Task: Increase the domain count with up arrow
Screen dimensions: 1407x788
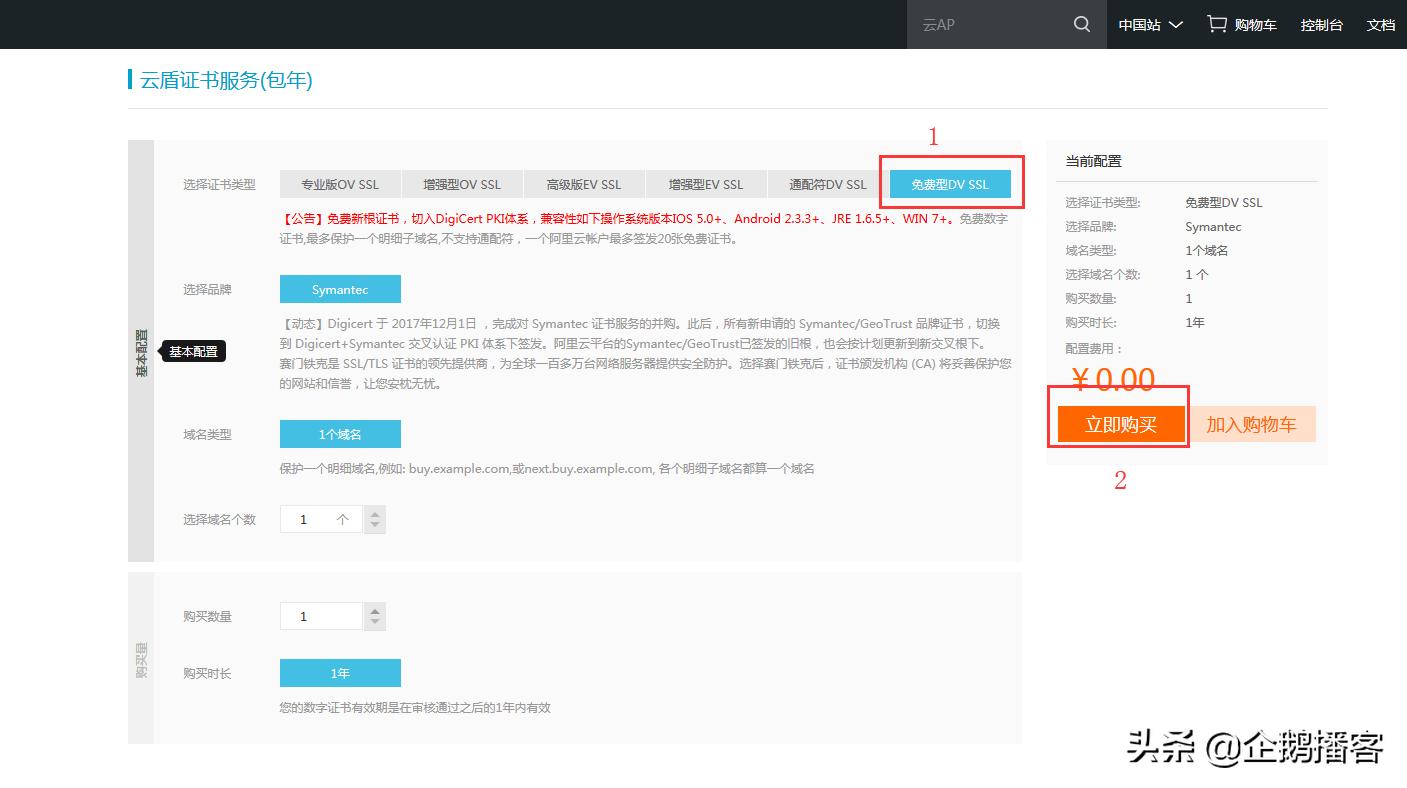Action: (x=374, y=513)
